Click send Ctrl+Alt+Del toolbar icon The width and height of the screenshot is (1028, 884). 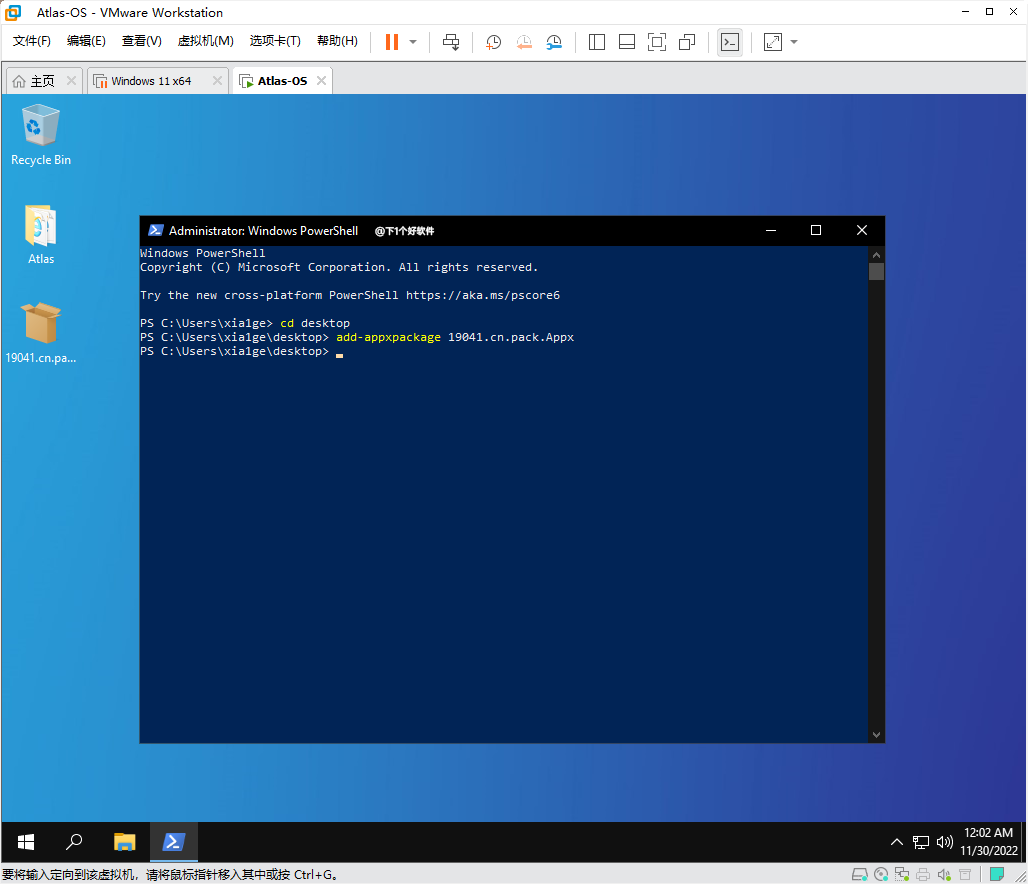pyautogui.click(x=451, y=42)
